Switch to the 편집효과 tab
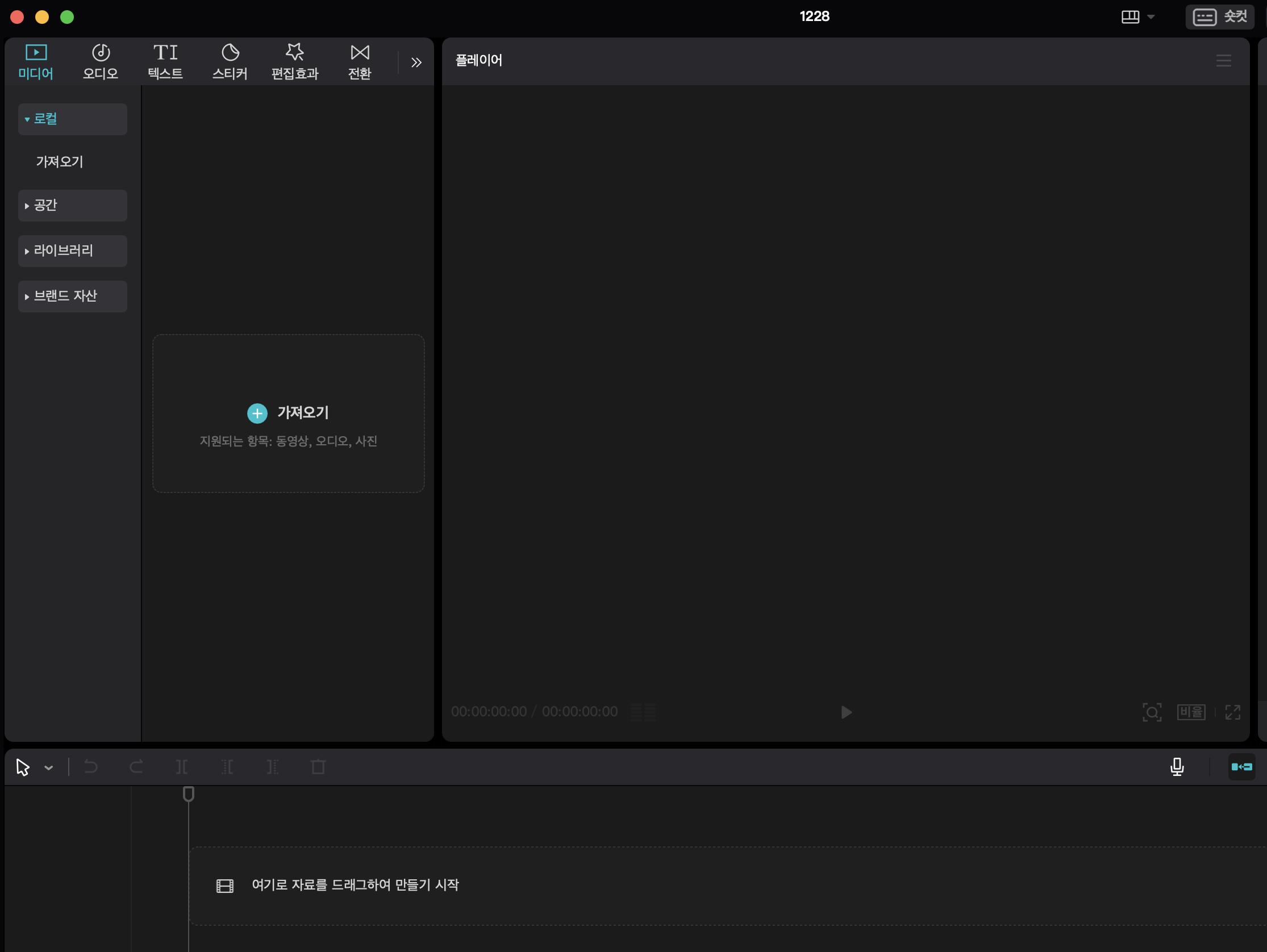This screenshot has height=952, width=1267. (294, 62)
